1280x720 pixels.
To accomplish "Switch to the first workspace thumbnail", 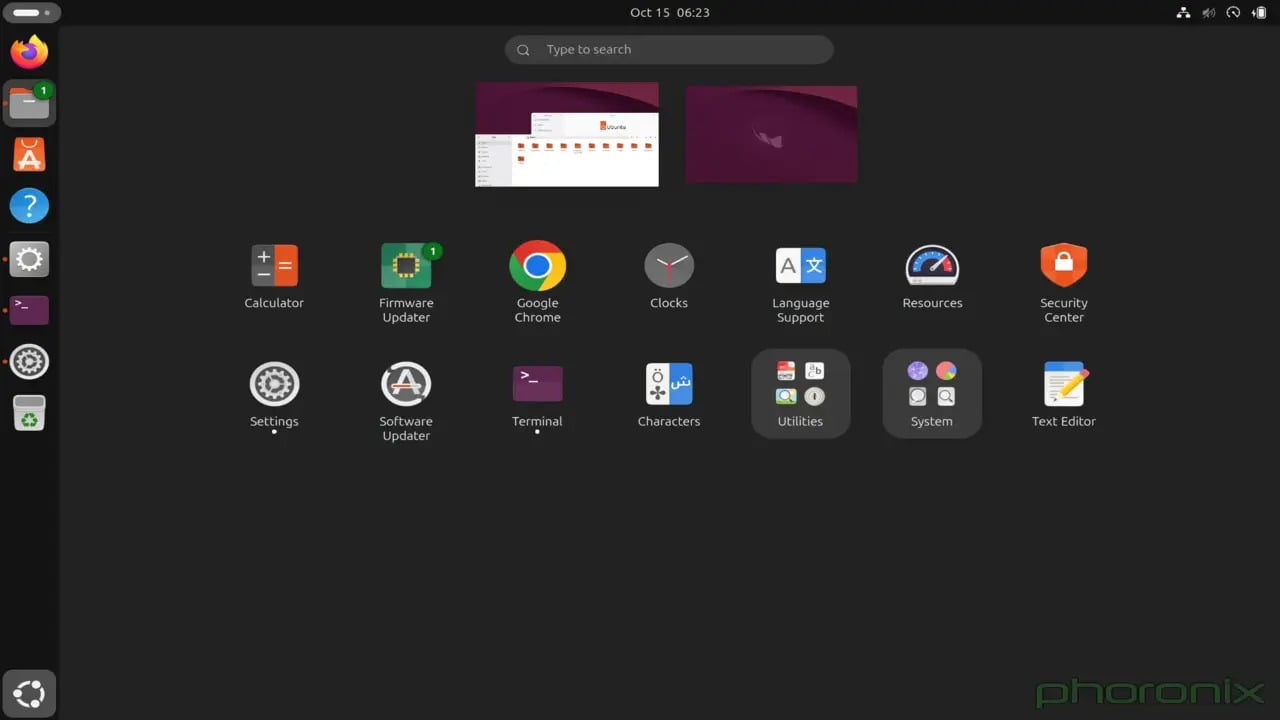I will pos(567,134).
